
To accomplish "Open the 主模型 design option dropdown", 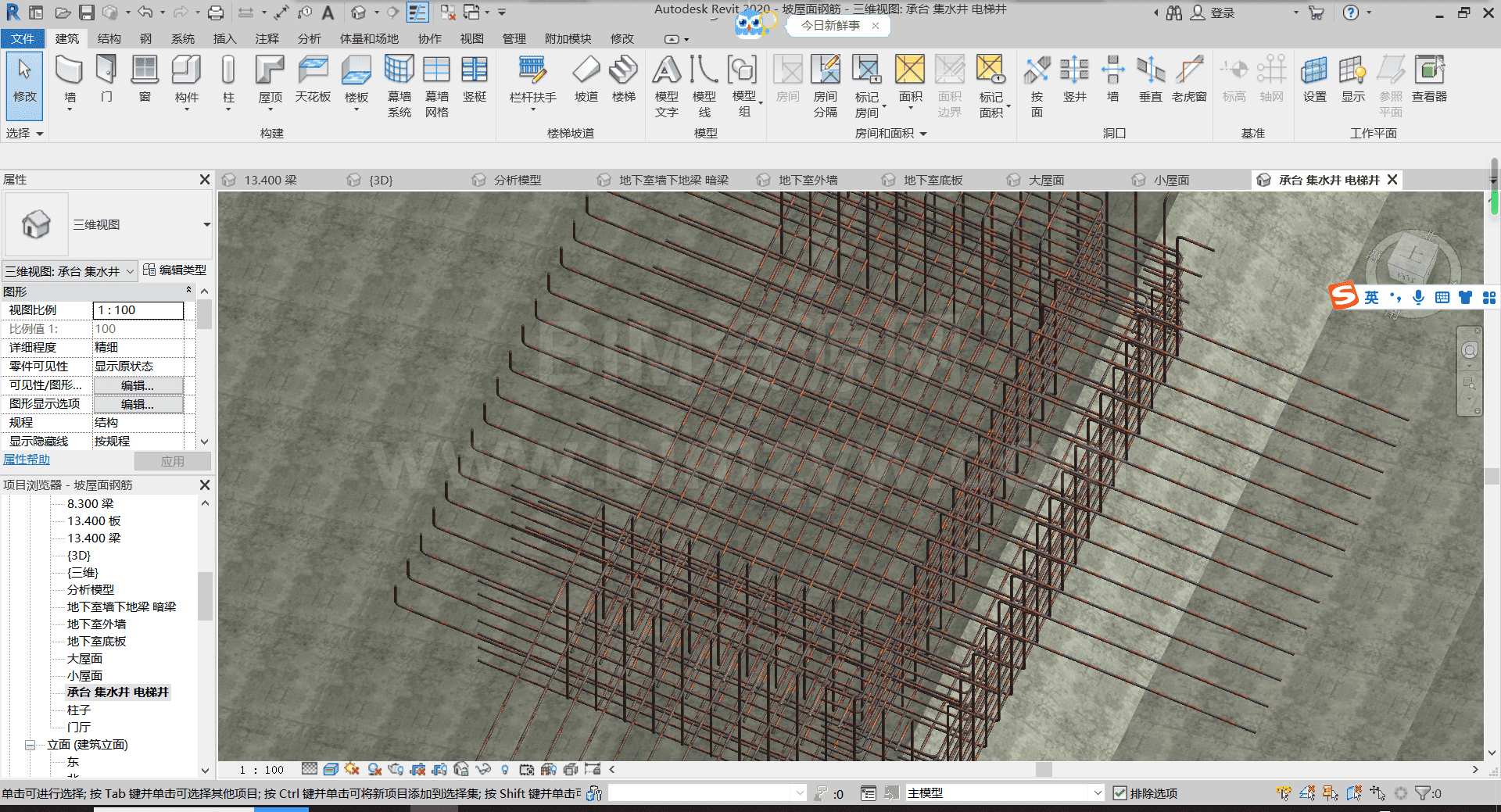I will point(1097,793).
